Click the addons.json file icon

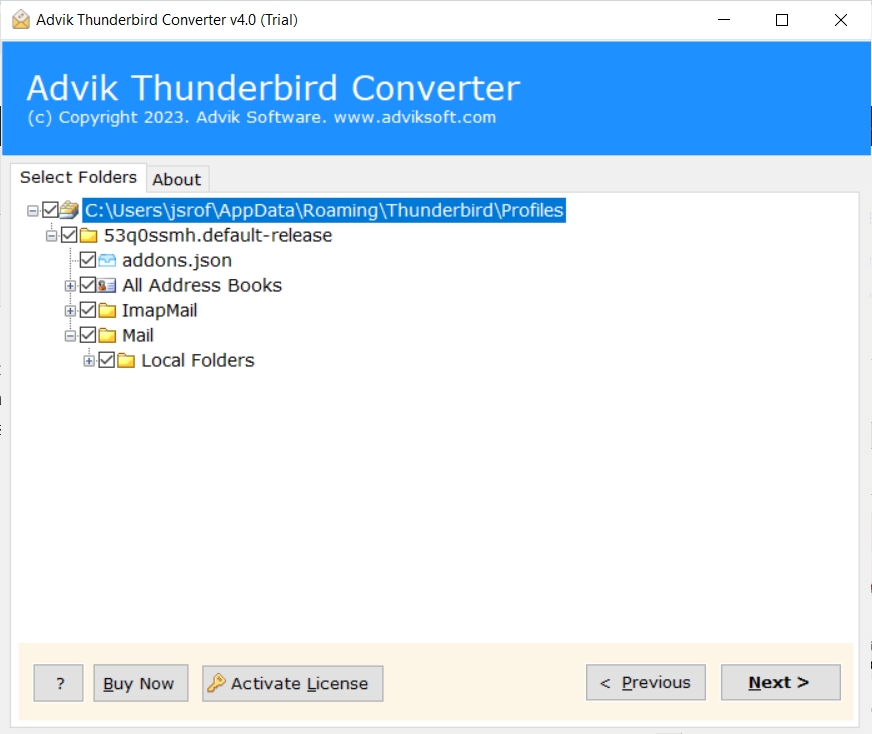[106, 260]
